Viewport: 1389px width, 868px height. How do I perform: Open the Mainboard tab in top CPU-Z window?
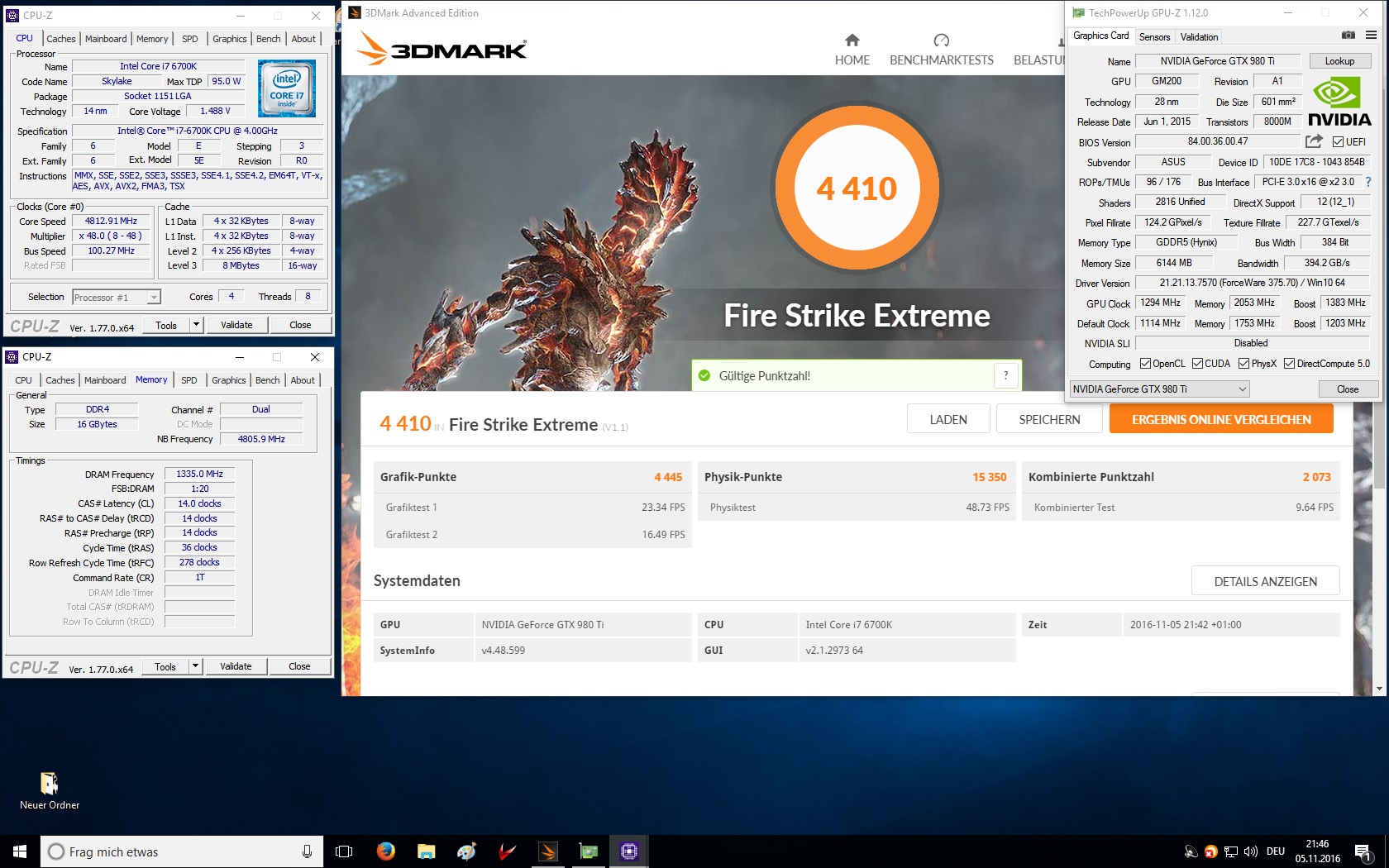click(106, 39)
